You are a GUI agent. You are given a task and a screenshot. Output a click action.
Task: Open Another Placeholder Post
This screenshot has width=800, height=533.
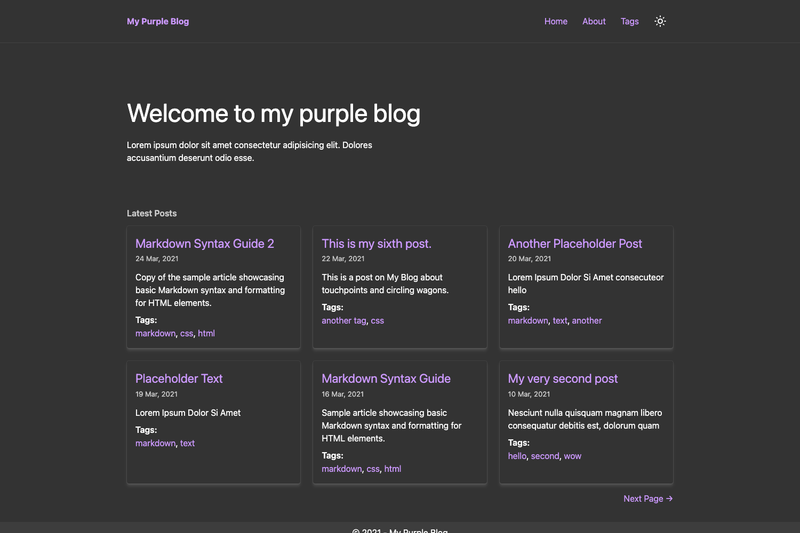[x=575, y=244]
